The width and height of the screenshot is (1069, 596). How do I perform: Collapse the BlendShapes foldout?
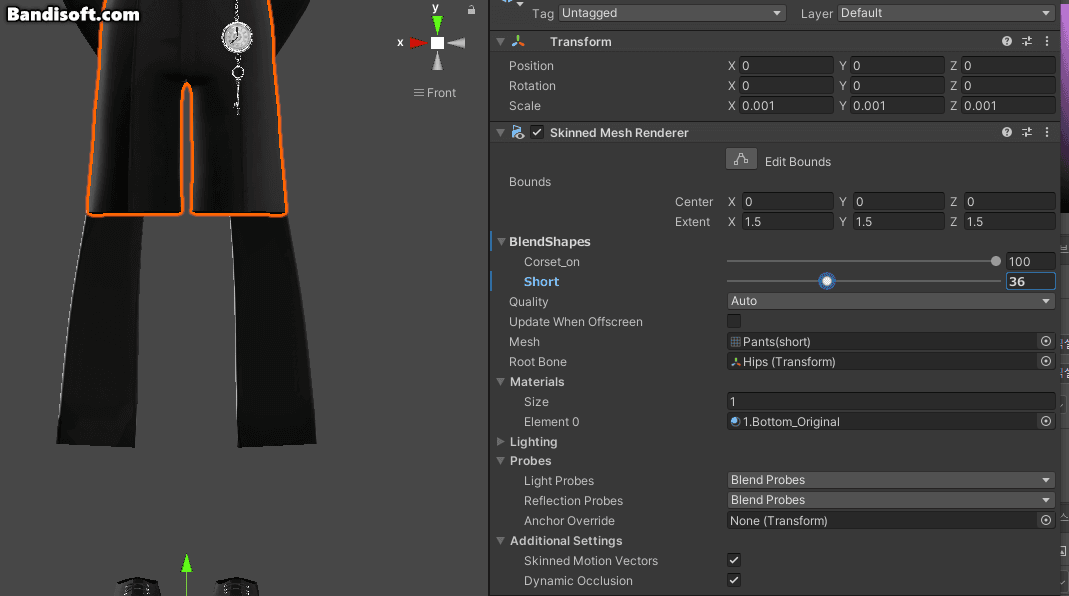click(x=501, y=241)
